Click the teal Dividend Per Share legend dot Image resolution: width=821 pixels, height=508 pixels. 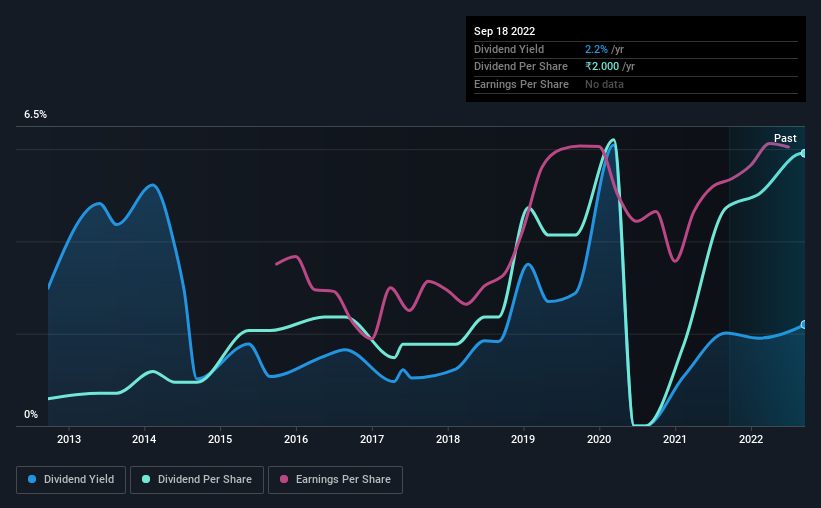click(146, 479)
